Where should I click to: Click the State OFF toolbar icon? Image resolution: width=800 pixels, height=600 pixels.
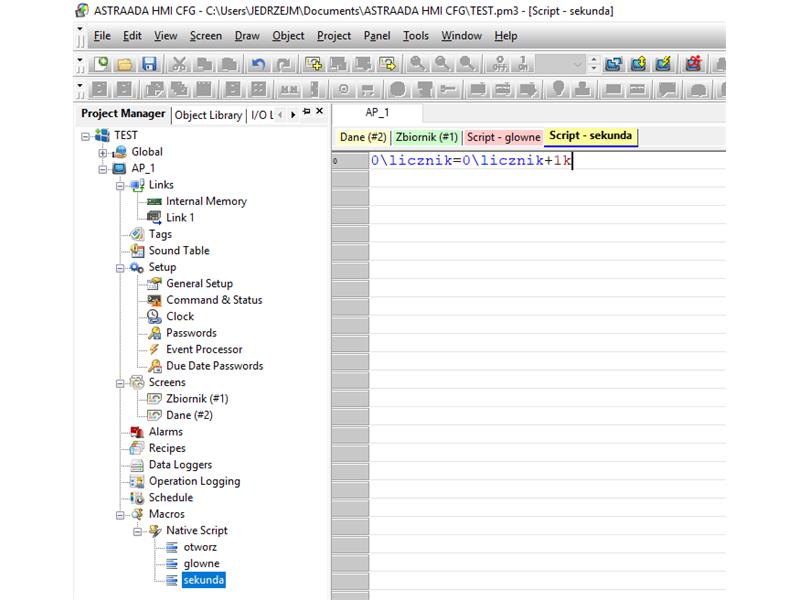[499, 64]
